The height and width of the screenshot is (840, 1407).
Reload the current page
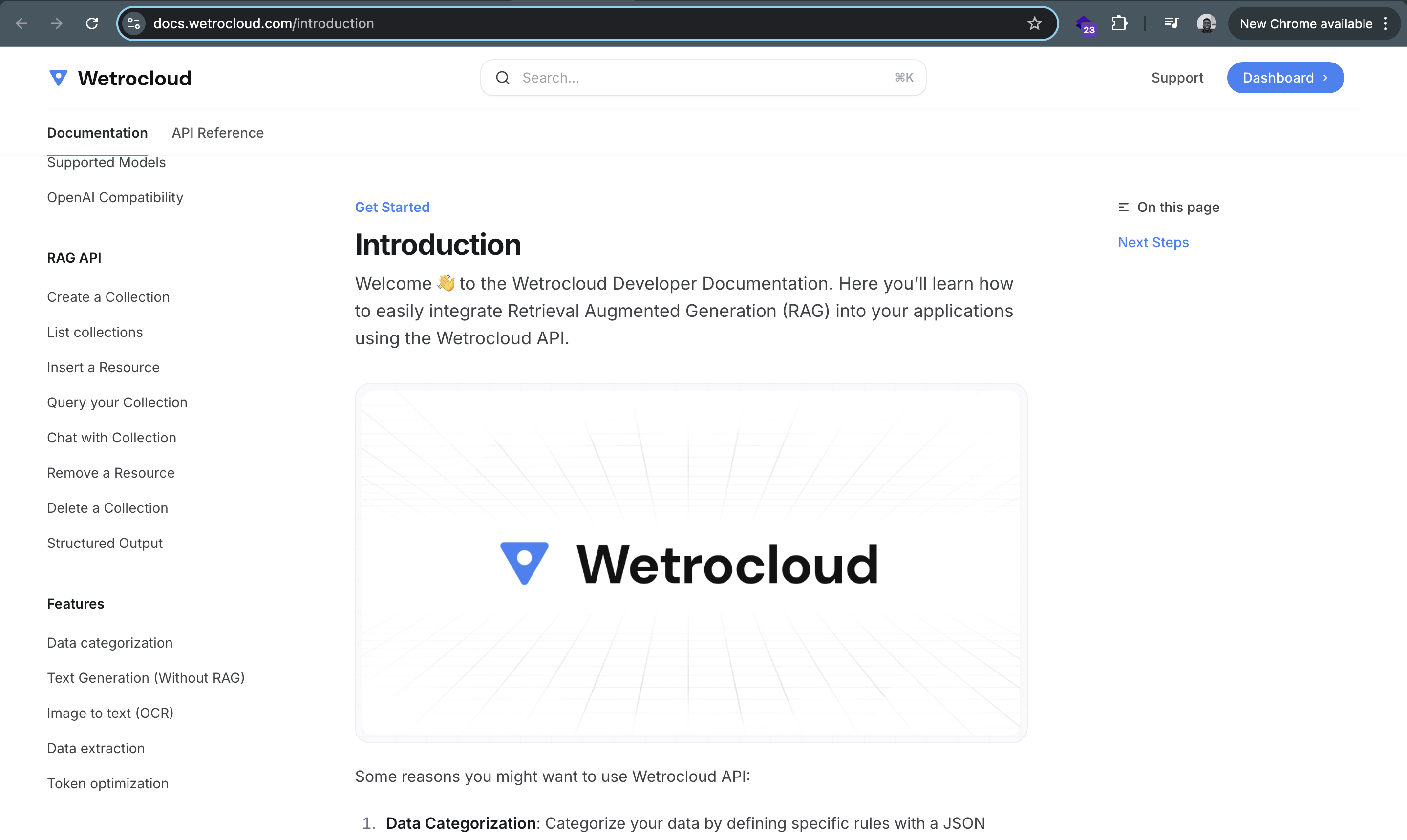pos(92,23)
